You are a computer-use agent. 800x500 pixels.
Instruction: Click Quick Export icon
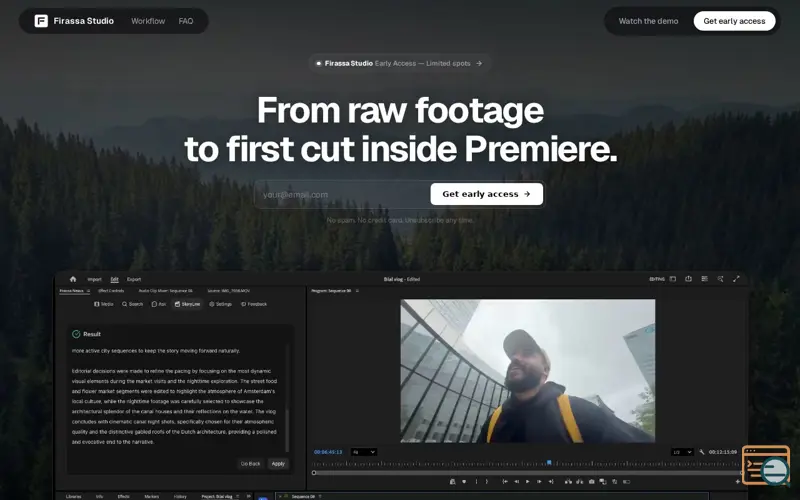click(x=689, y=279)
